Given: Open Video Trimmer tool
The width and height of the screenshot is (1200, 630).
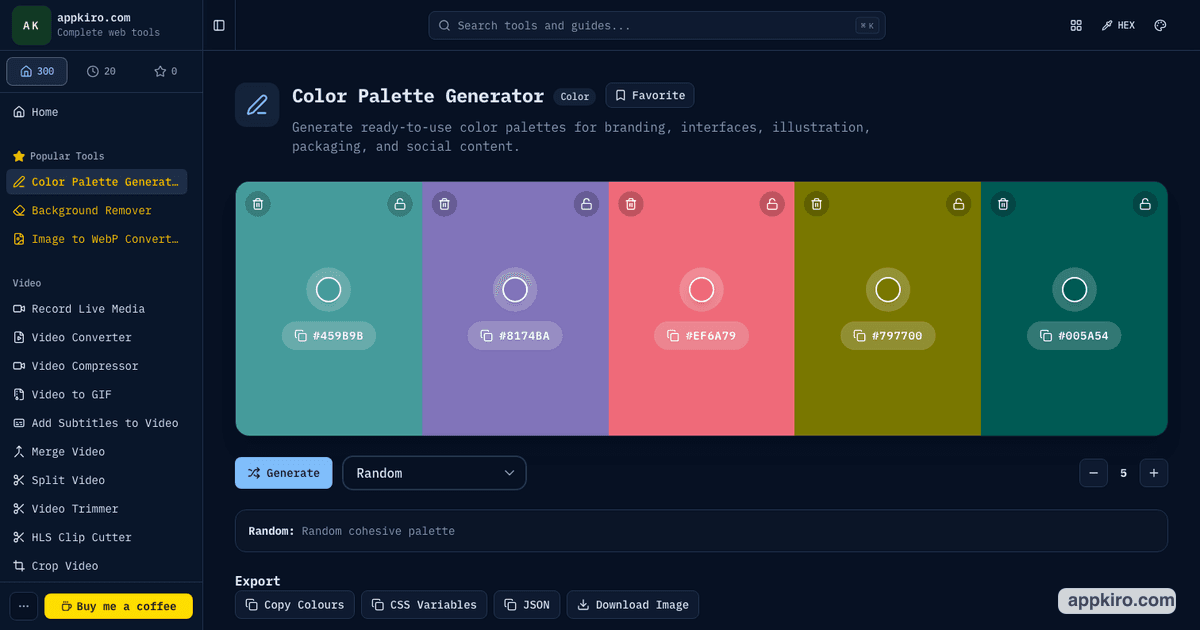Looking at the screenshot, I should click(x=96, y=509).
